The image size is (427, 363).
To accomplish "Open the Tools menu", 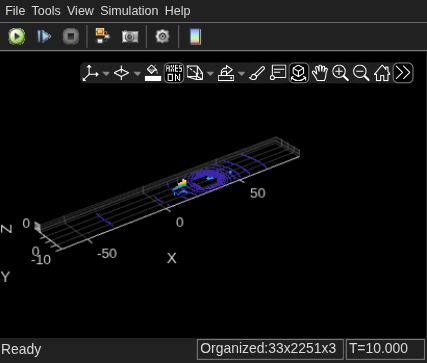I will 46,11.
